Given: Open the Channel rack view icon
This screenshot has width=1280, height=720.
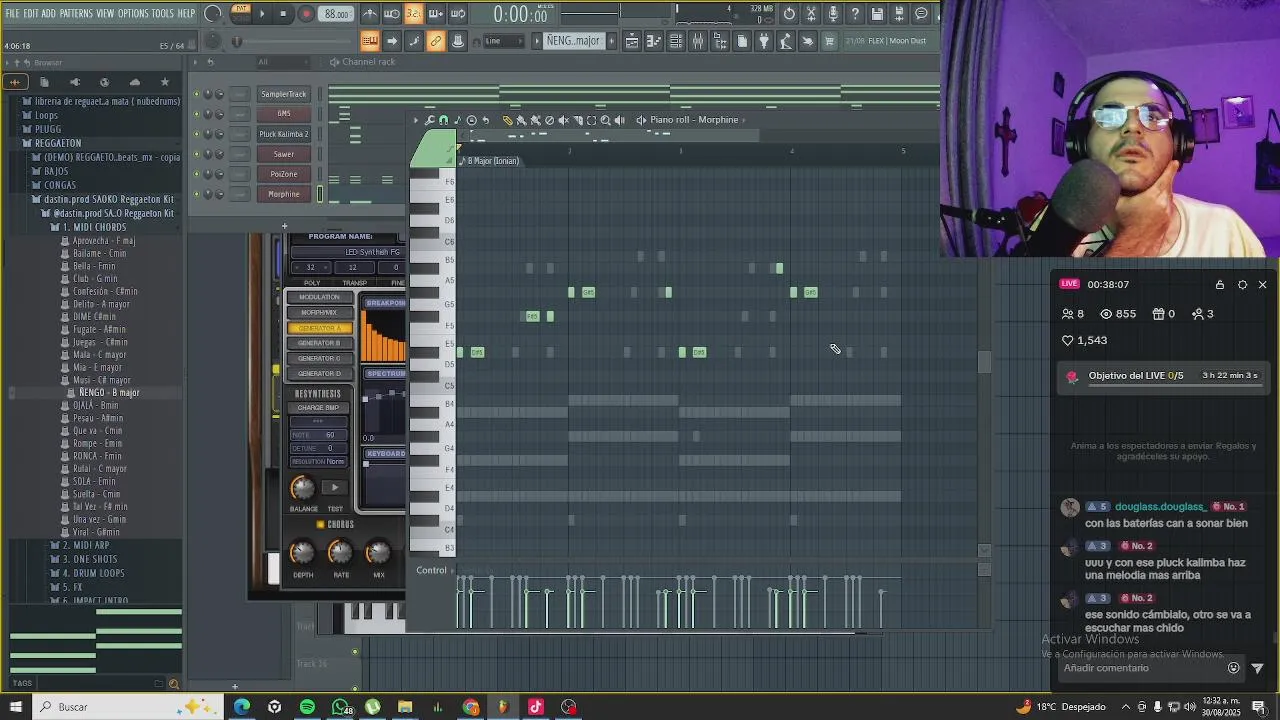Looking at the screenshot, I should [x=676, y=41].
